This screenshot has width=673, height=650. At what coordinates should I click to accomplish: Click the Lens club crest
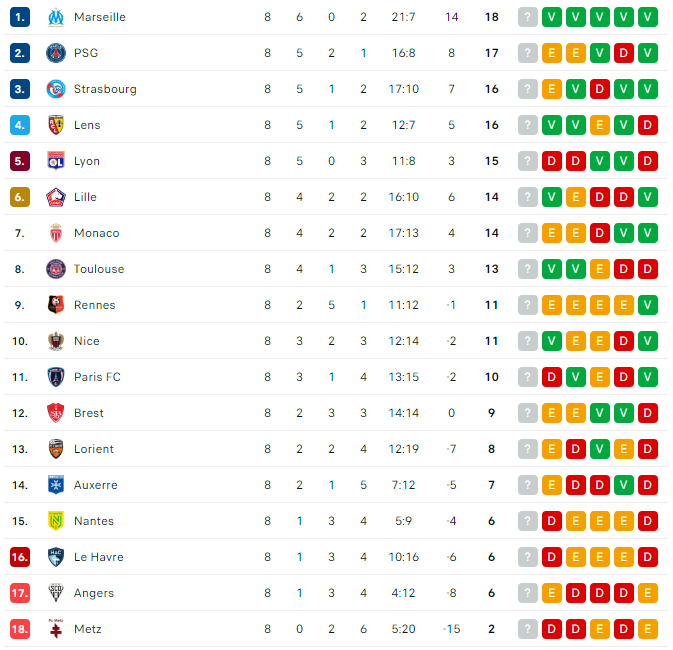click(x=56, y=125)
